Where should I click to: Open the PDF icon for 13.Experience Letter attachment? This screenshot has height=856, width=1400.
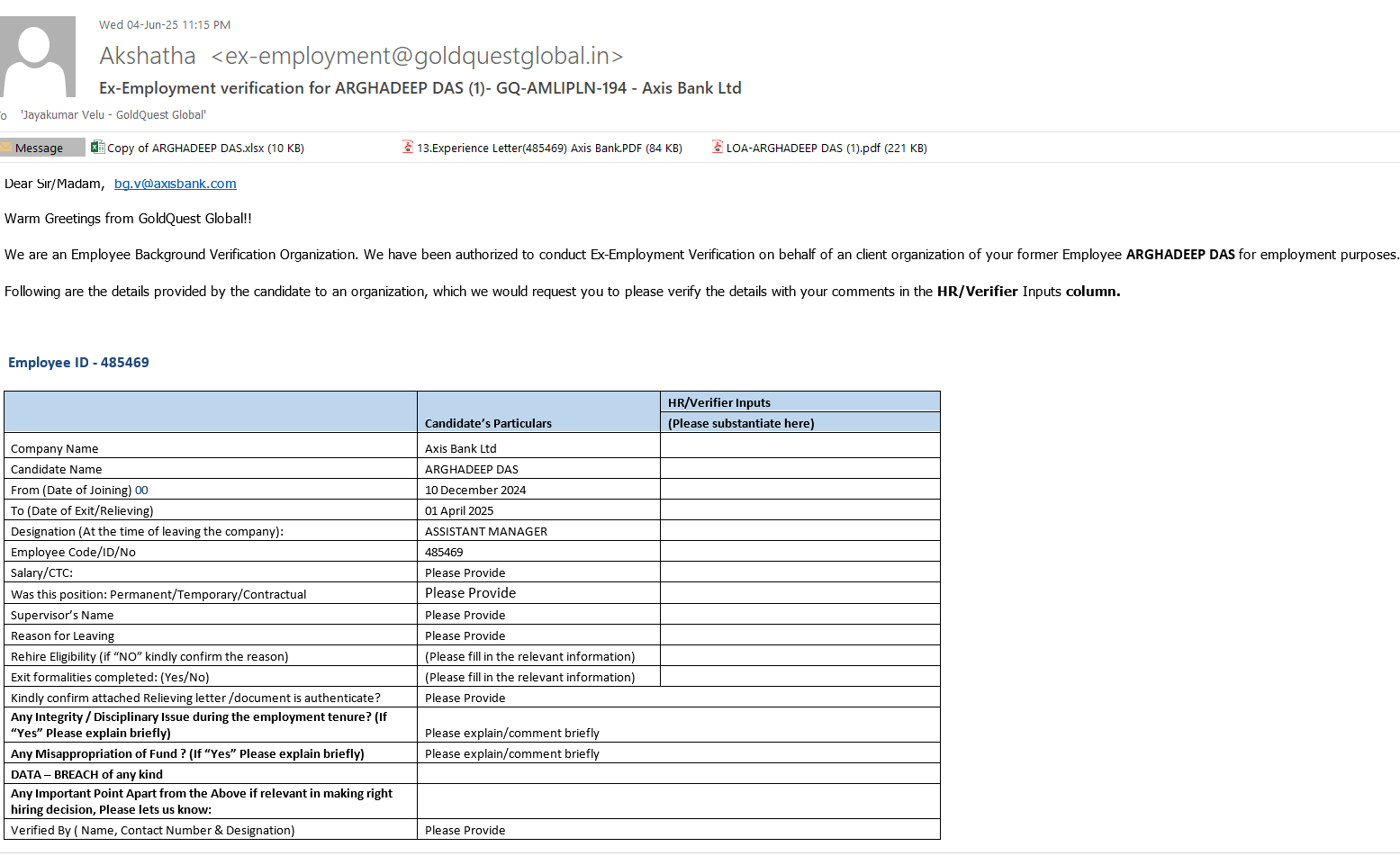click(x=408, y=148)
